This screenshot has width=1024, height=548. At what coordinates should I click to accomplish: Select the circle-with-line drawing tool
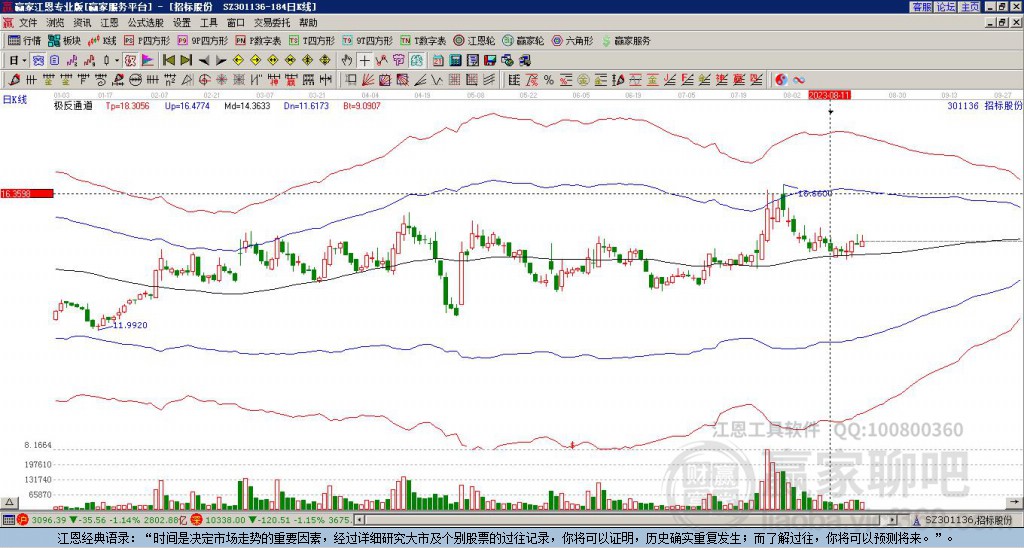point(135,80)
